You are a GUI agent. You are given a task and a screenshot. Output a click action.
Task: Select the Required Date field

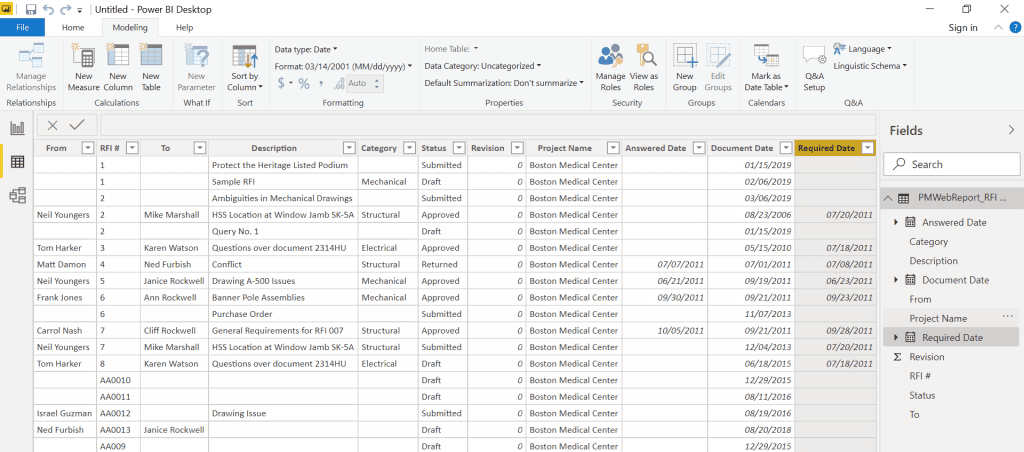click(952, 338)
